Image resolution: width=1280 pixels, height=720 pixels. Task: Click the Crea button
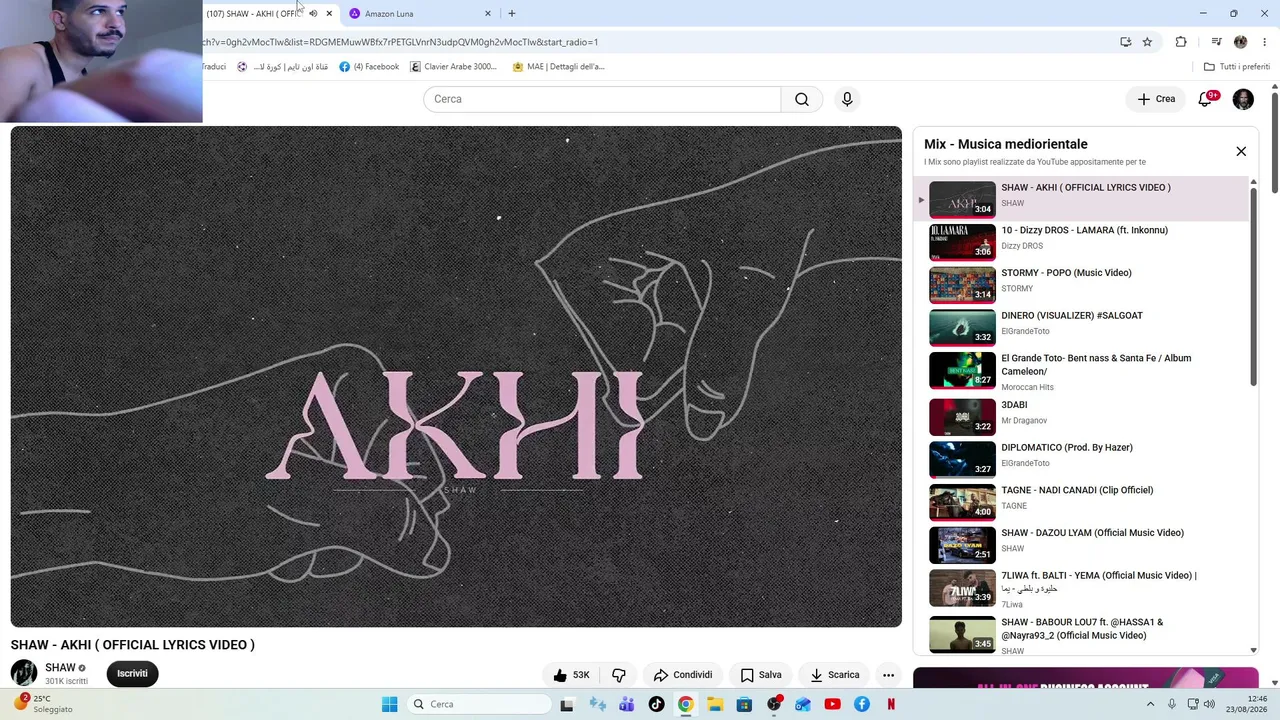1156,99
